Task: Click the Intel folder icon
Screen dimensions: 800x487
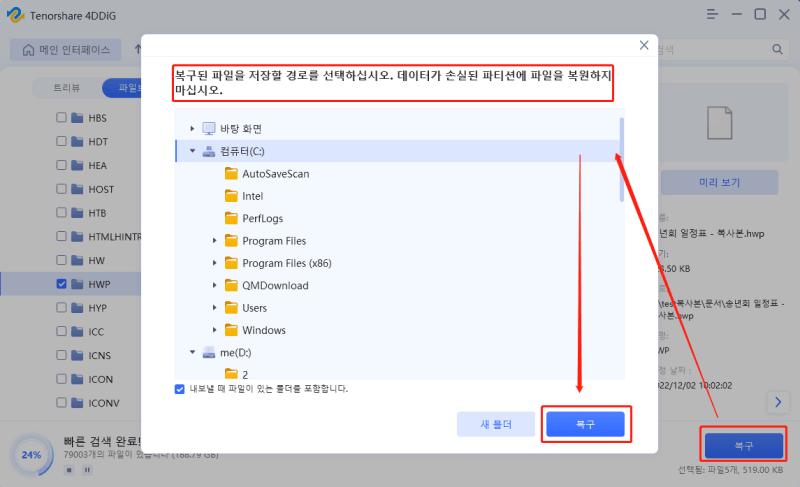Action: click(231, 196)
